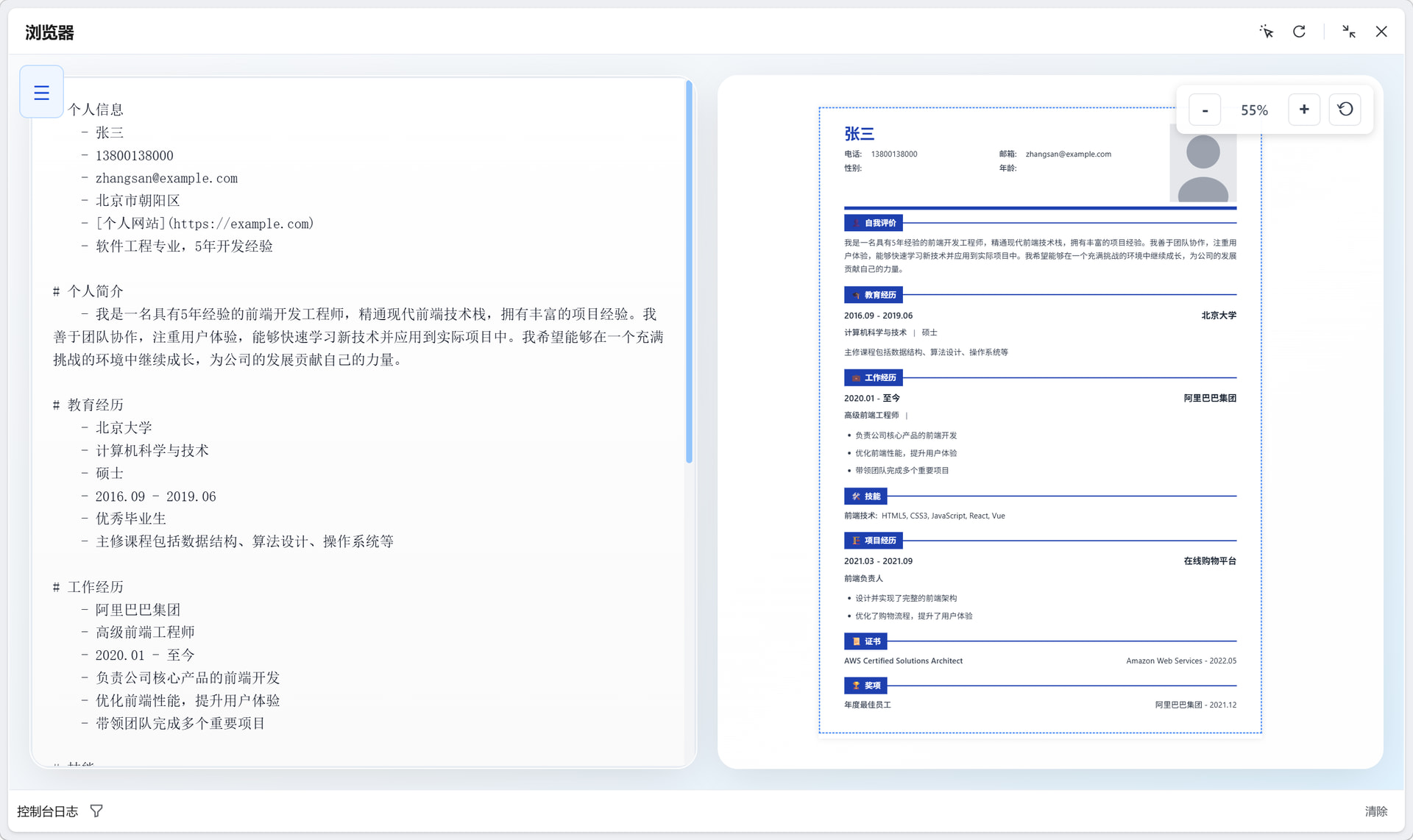Collapse the browser panel with arrows icon

[1348, 32]
